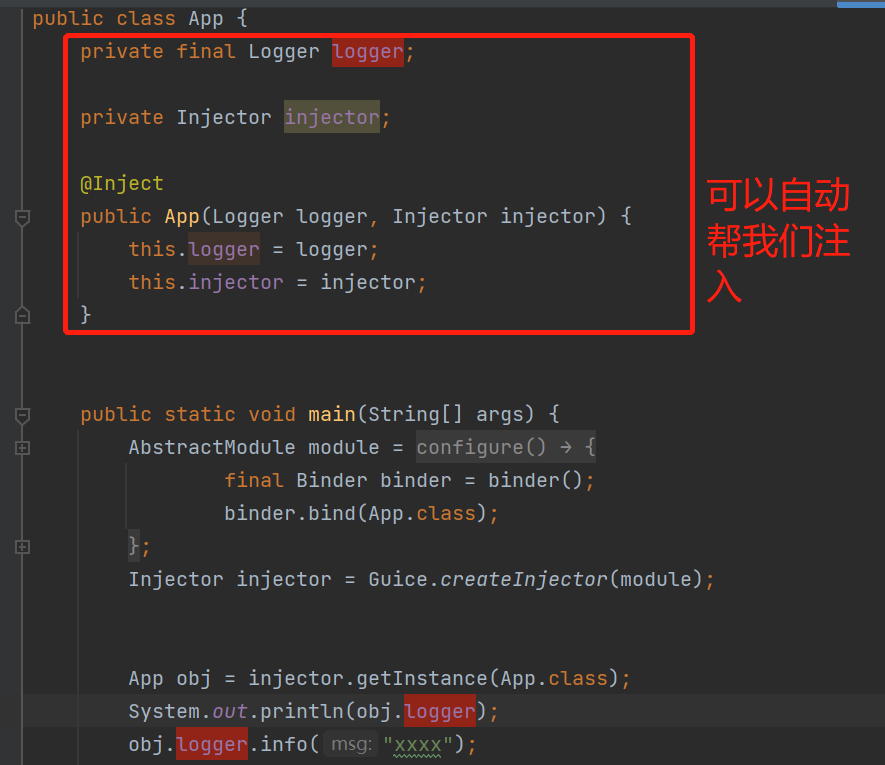Click the msg: parameter hint
885x765 pixels.
[x=351, y=745]
